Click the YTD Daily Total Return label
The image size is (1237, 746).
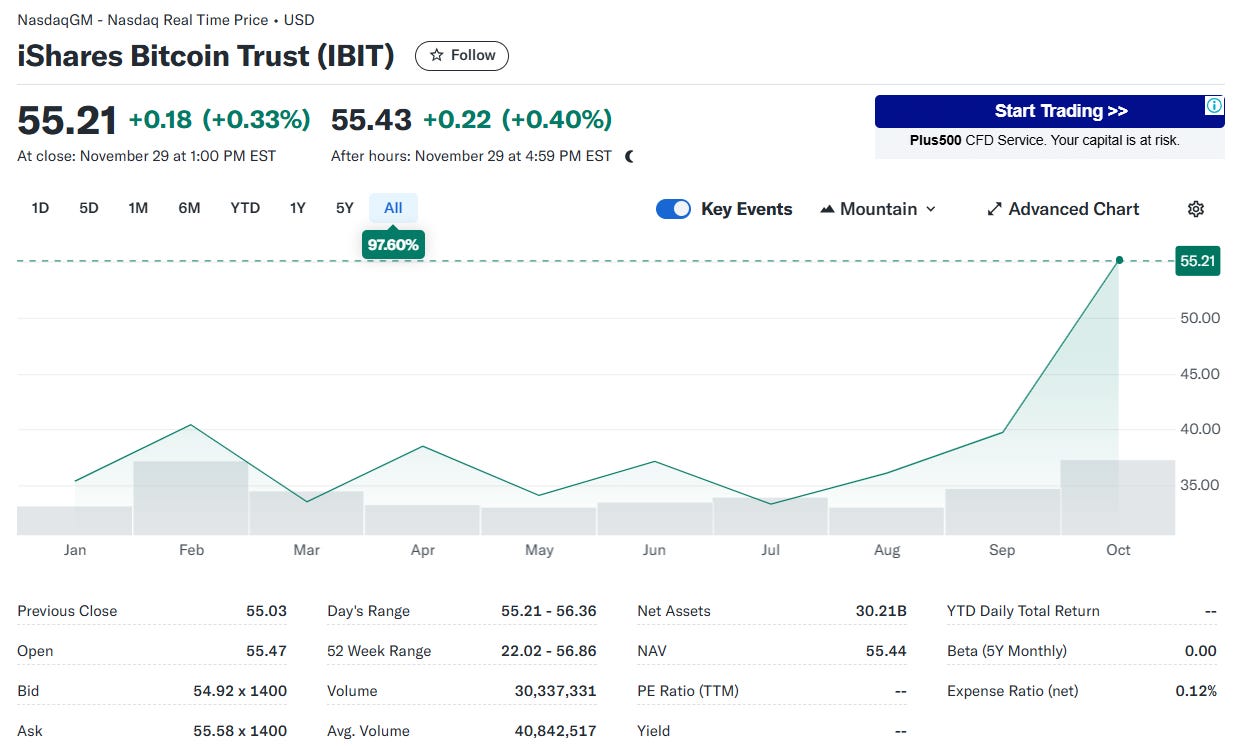tap(1023, 611)
